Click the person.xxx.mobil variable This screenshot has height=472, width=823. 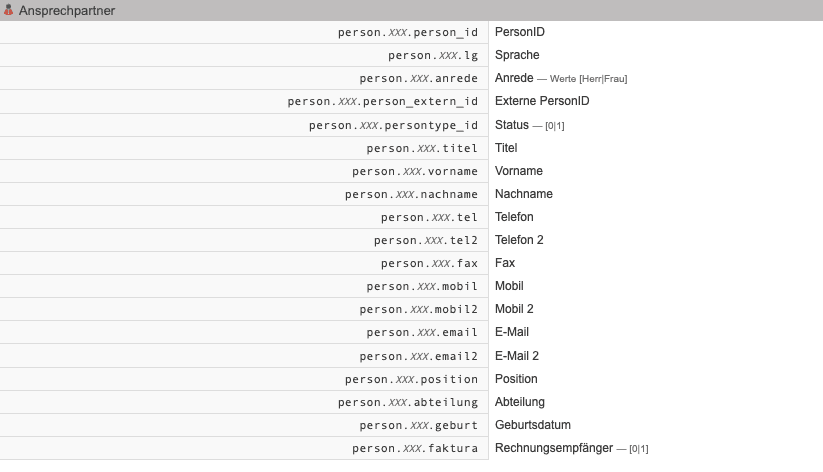422,286
